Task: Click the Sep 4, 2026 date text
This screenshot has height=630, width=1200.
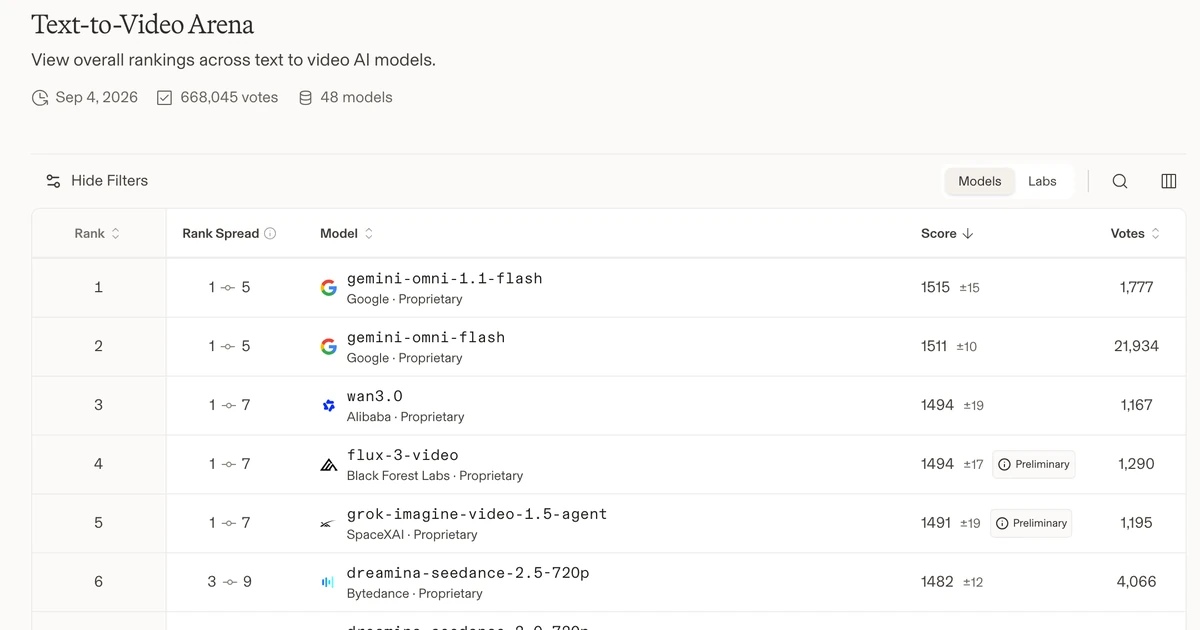Action: [x=97, y=97]
